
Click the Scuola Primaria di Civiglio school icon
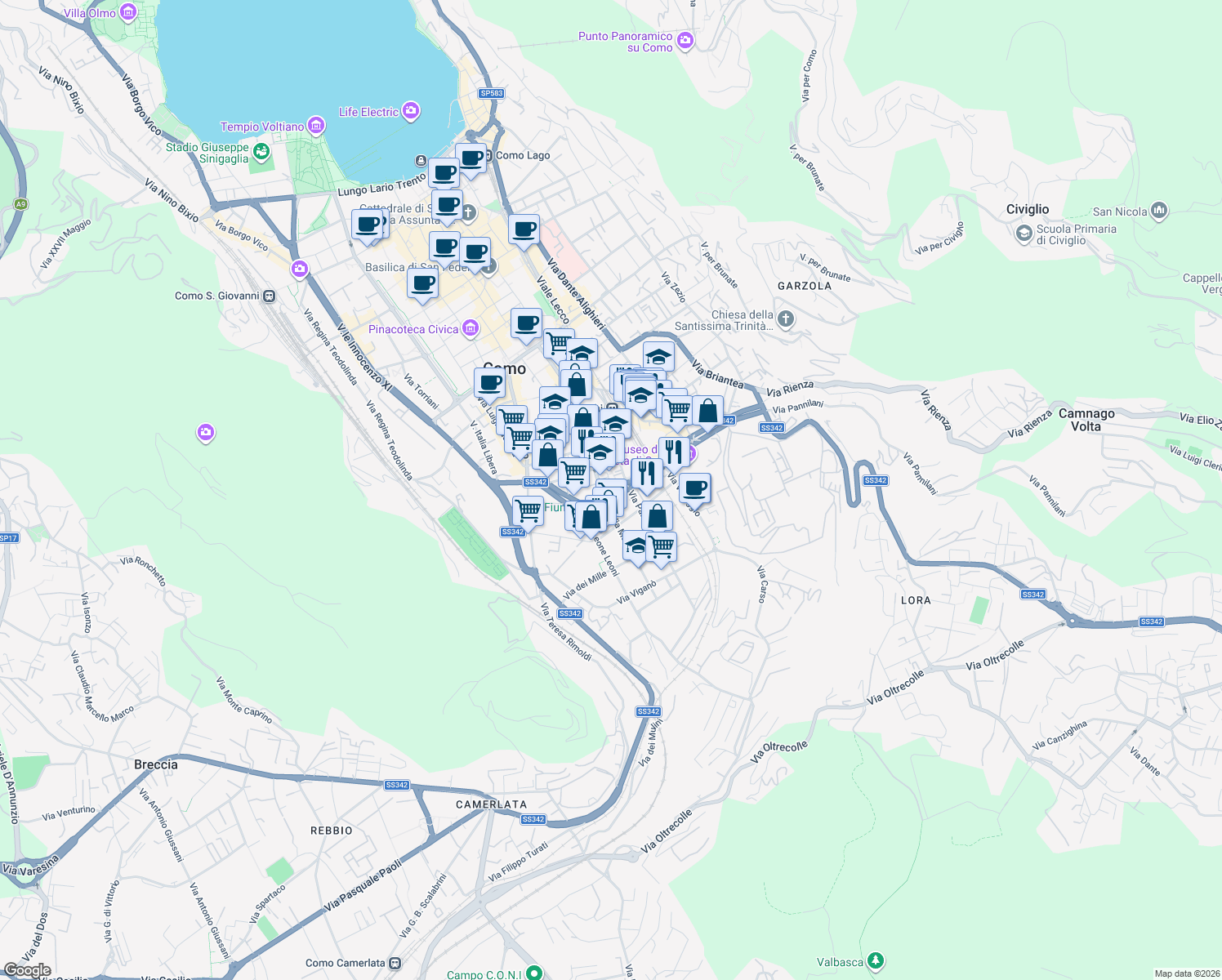[1024, 234]
